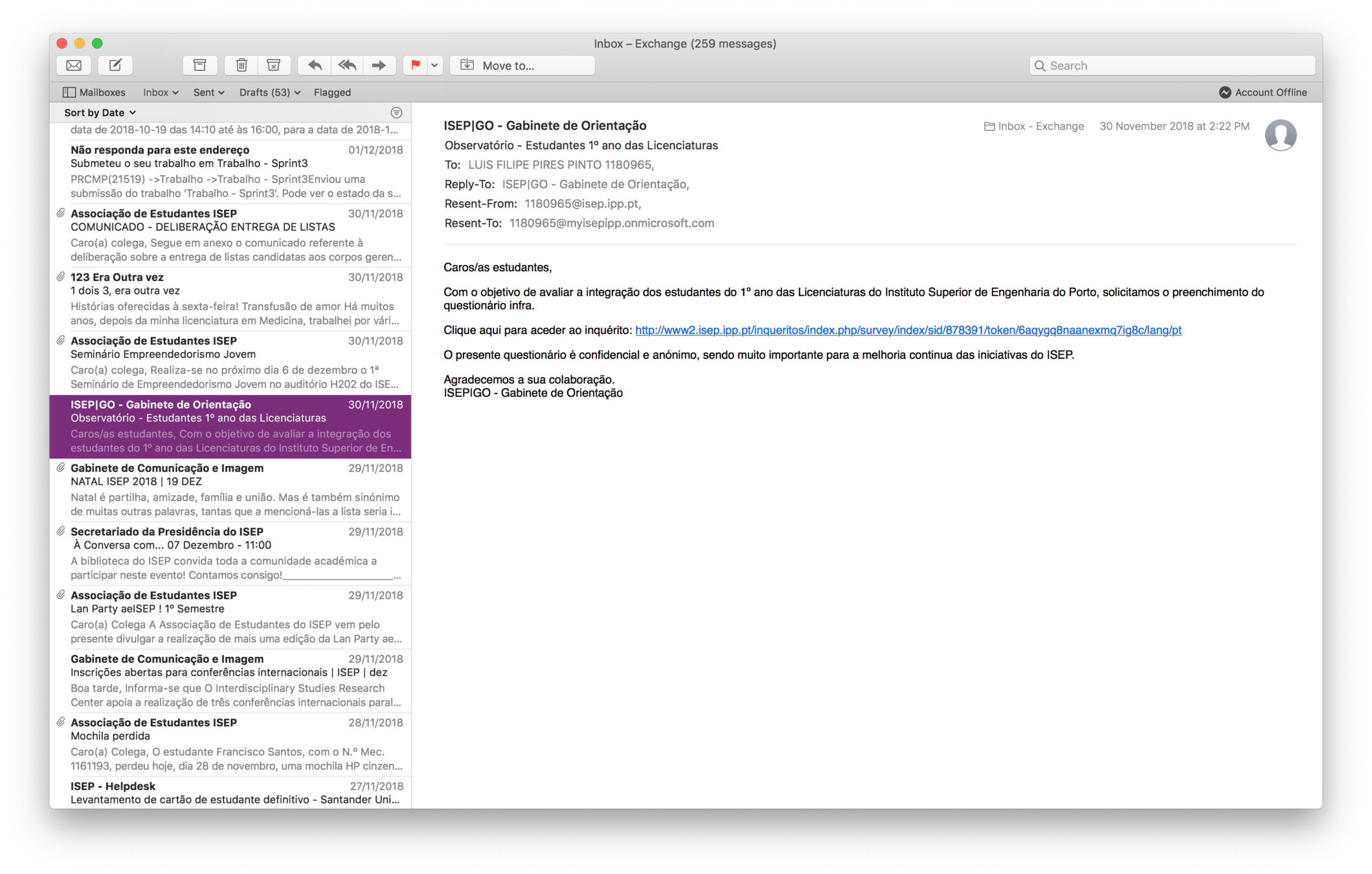Toggle the message filter icon
1372x874 pixels.
pyautogui.click(x=396, y=113)
